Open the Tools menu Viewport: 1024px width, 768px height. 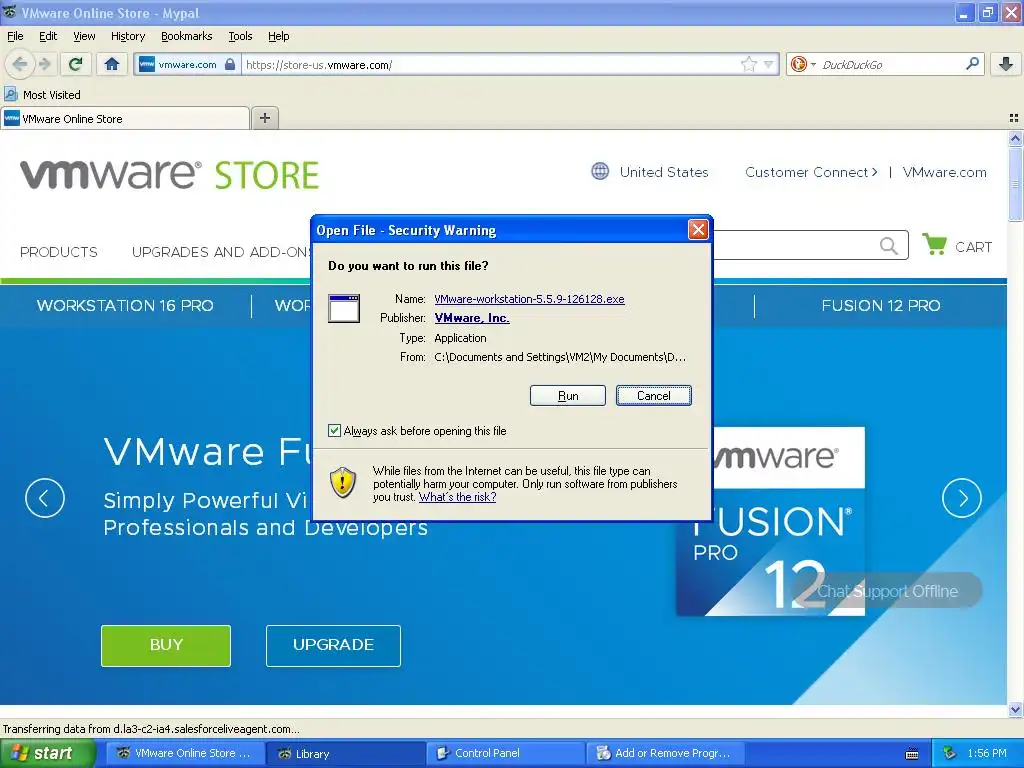pyautogui.click(x=240, y=36)
